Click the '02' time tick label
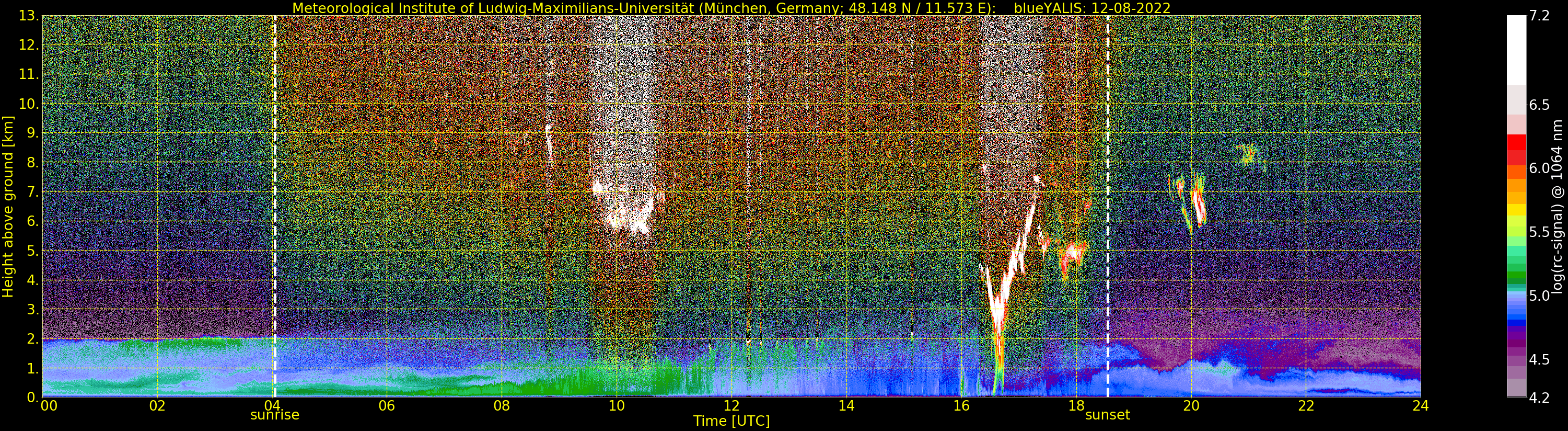This screenshot has width=1568, height=431. point(157,406)
